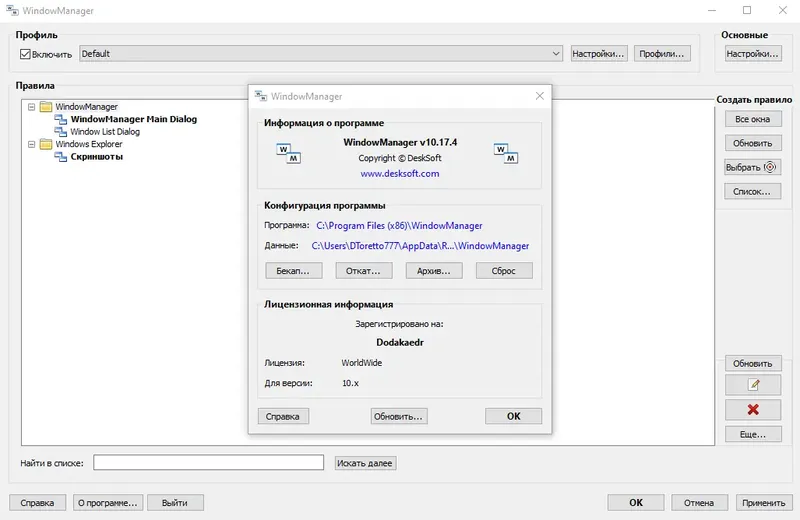
Task: Confirm about dialog with OK
Action: (x=513, y=416)
